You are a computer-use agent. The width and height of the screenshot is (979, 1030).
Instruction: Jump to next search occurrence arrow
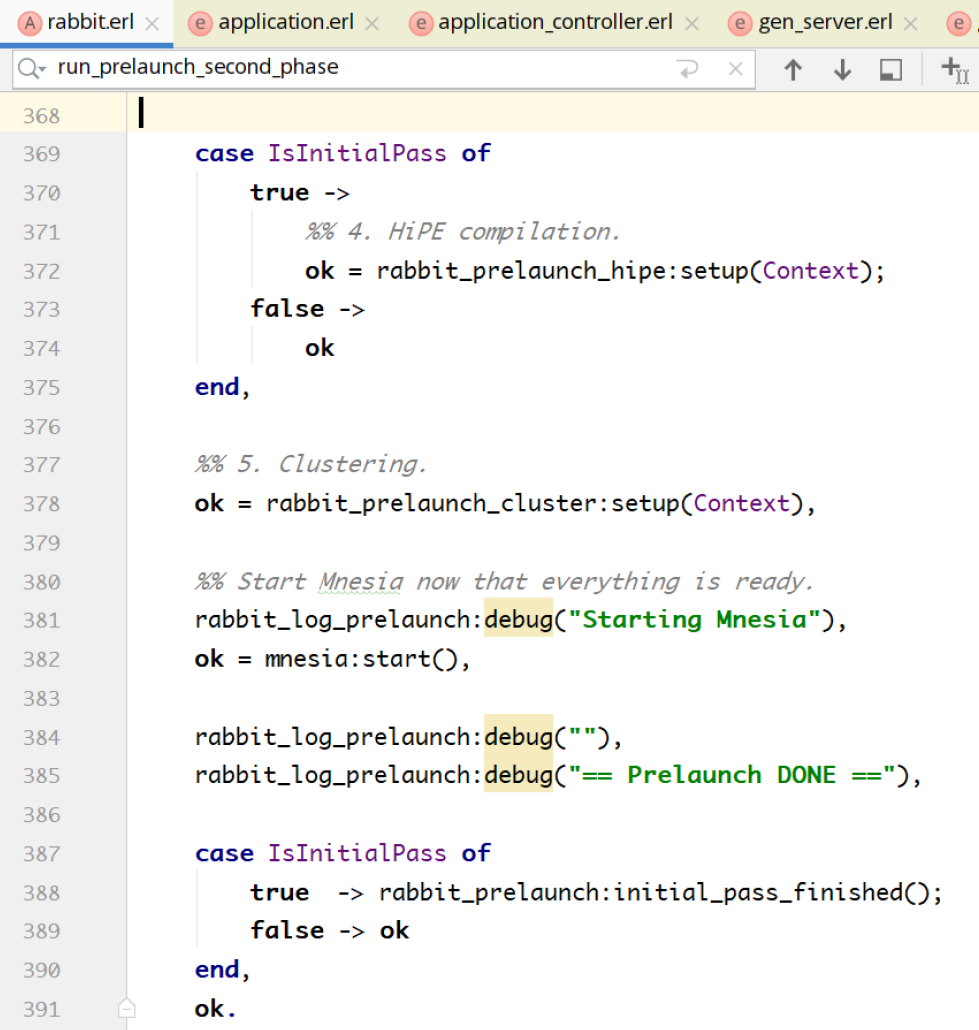[842, 69]
